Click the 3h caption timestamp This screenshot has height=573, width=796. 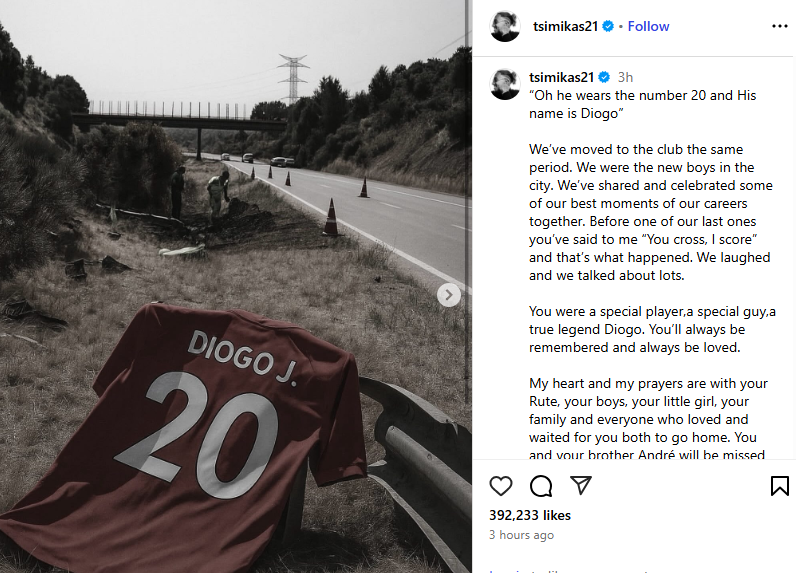click(625, 77)
